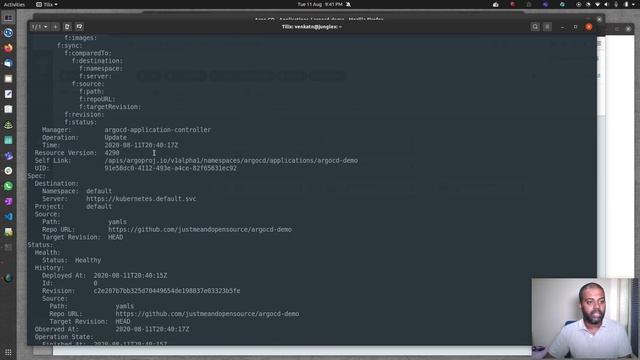Image resolution: width=640 pixels, height=360 pixels.
Task: Open the Tilix hamburger menu
Action: click(547, 27)
